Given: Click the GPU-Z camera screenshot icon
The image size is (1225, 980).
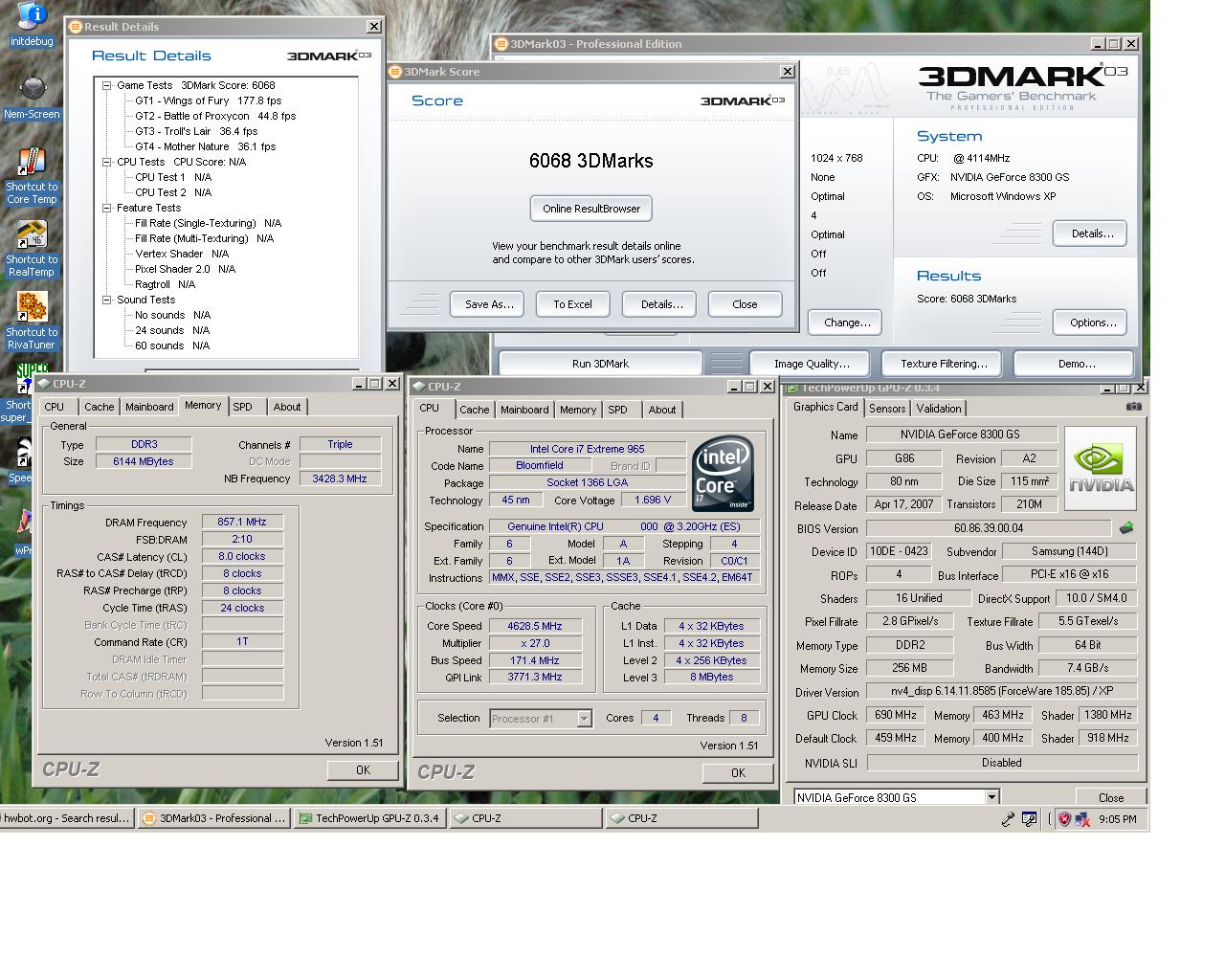Looking at the screenshot, I should pos(1133,407).
